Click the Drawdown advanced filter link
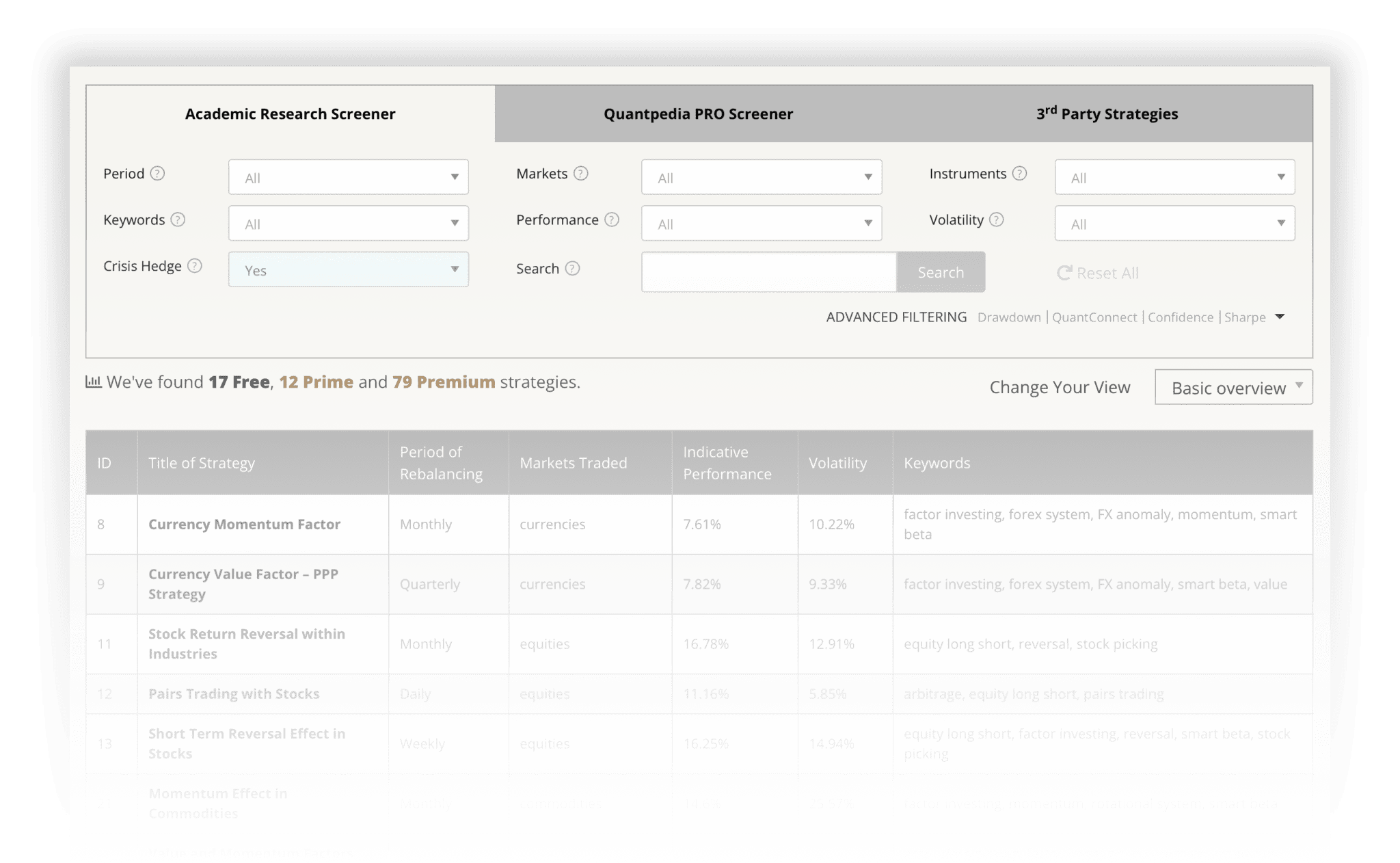Screen dimensions: 1400x863 pyautogui.click(x=1009, y=317)
